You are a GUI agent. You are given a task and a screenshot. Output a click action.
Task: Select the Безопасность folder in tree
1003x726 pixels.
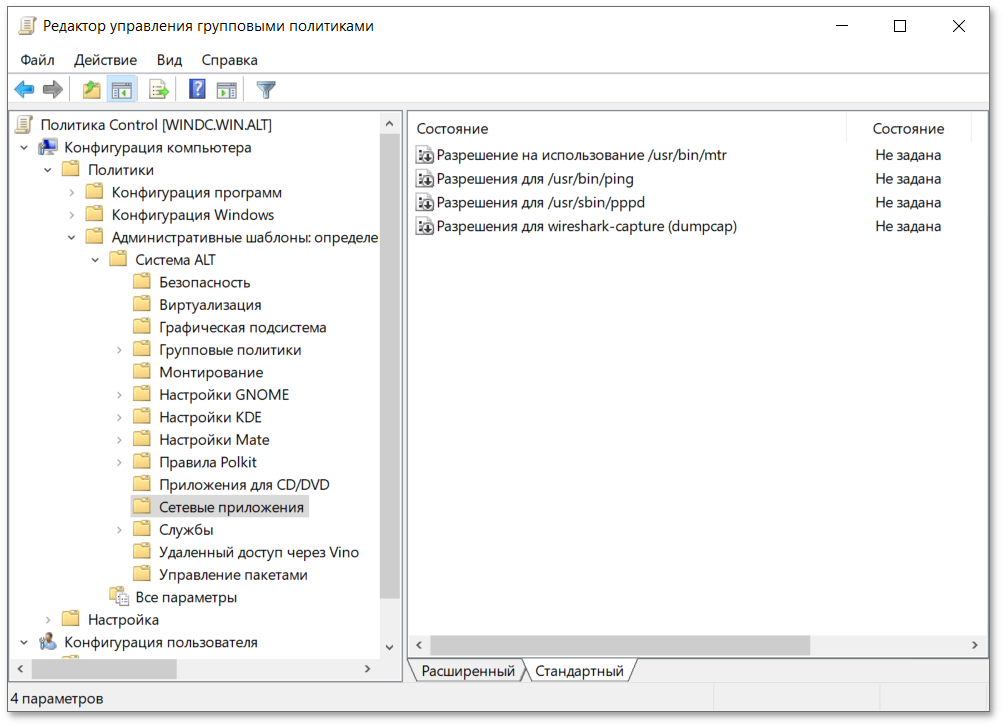tap(204, 282)
